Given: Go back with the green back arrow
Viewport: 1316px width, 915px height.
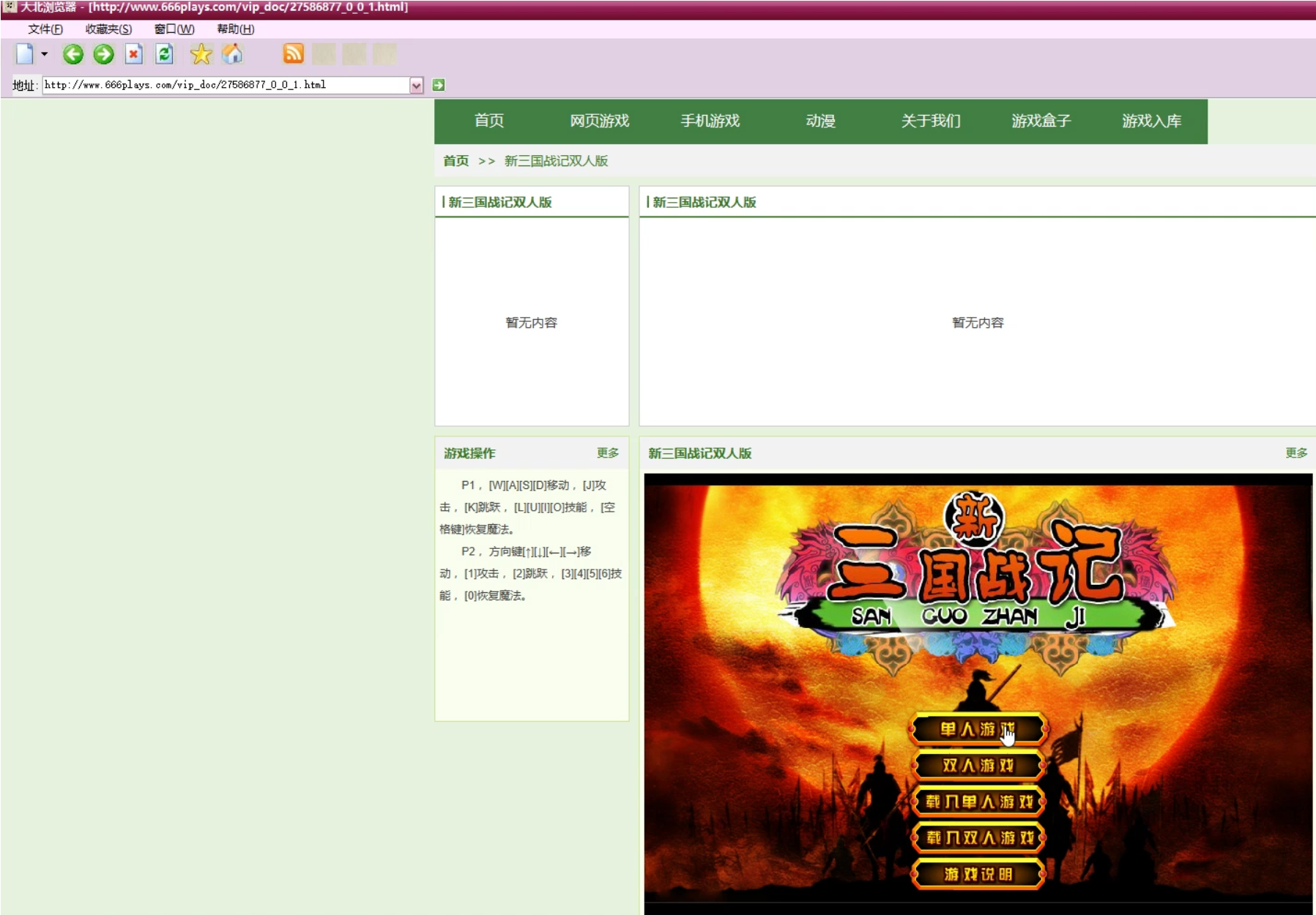Looking at the screenshot, I should (73, 54).
